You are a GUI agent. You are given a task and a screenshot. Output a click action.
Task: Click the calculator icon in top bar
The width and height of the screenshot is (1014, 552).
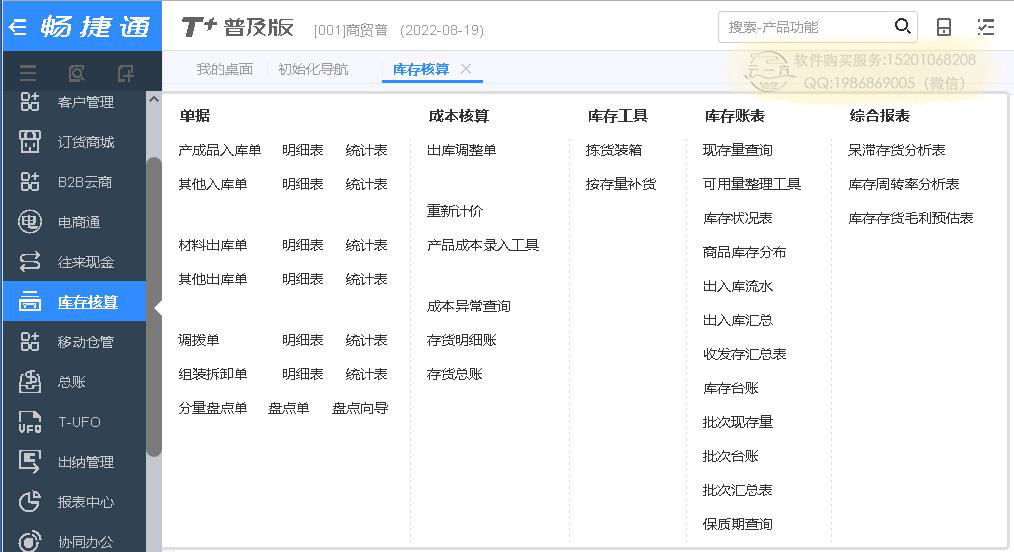(x=944, y=27)
